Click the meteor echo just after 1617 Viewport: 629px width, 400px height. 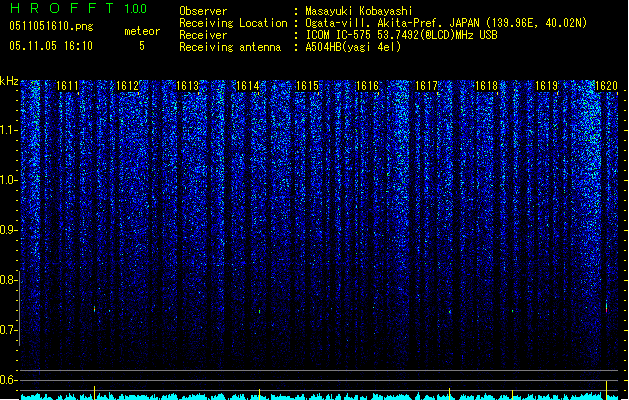pos(450,311)
